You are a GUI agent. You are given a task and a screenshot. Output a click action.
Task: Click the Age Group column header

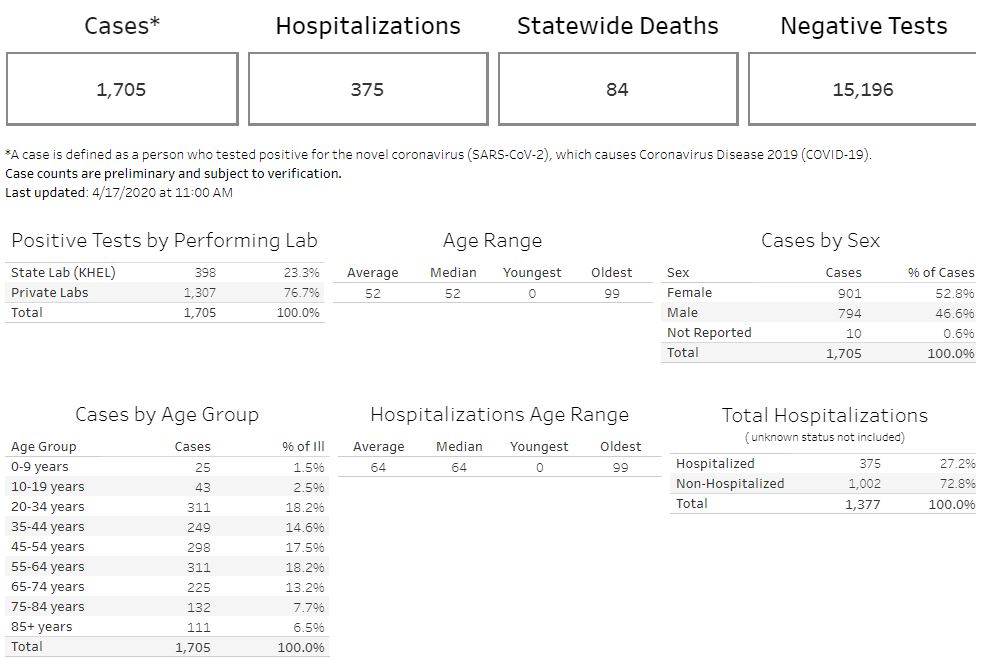point(43,446)
